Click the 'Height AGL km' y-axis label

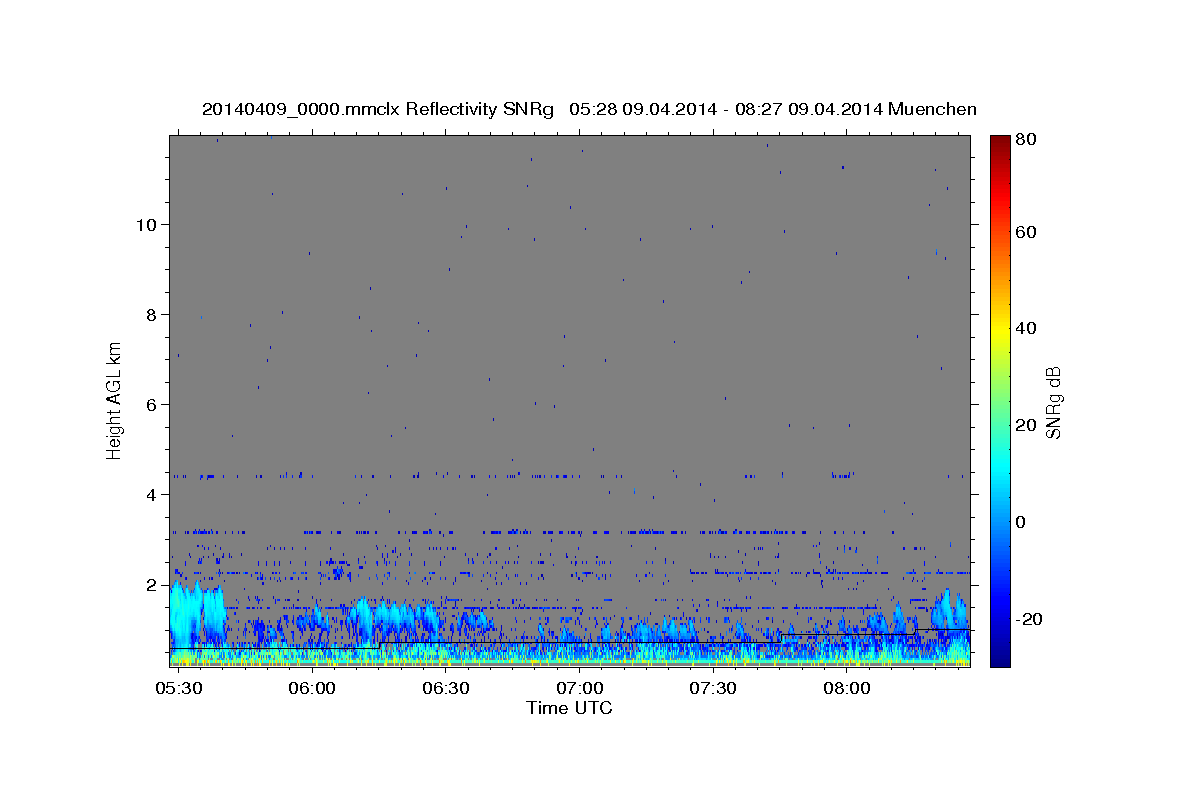pos(115,400)
